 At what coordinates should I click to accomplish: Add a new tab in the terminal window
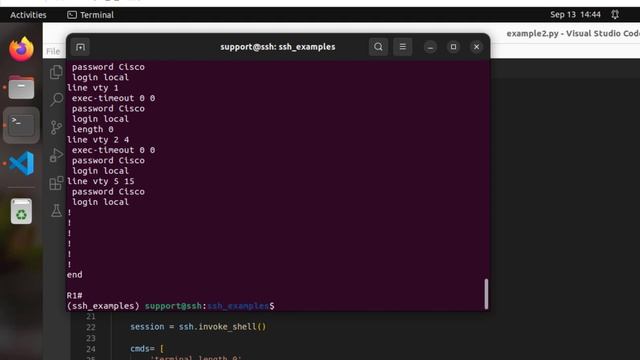click(x=80, y=47)
